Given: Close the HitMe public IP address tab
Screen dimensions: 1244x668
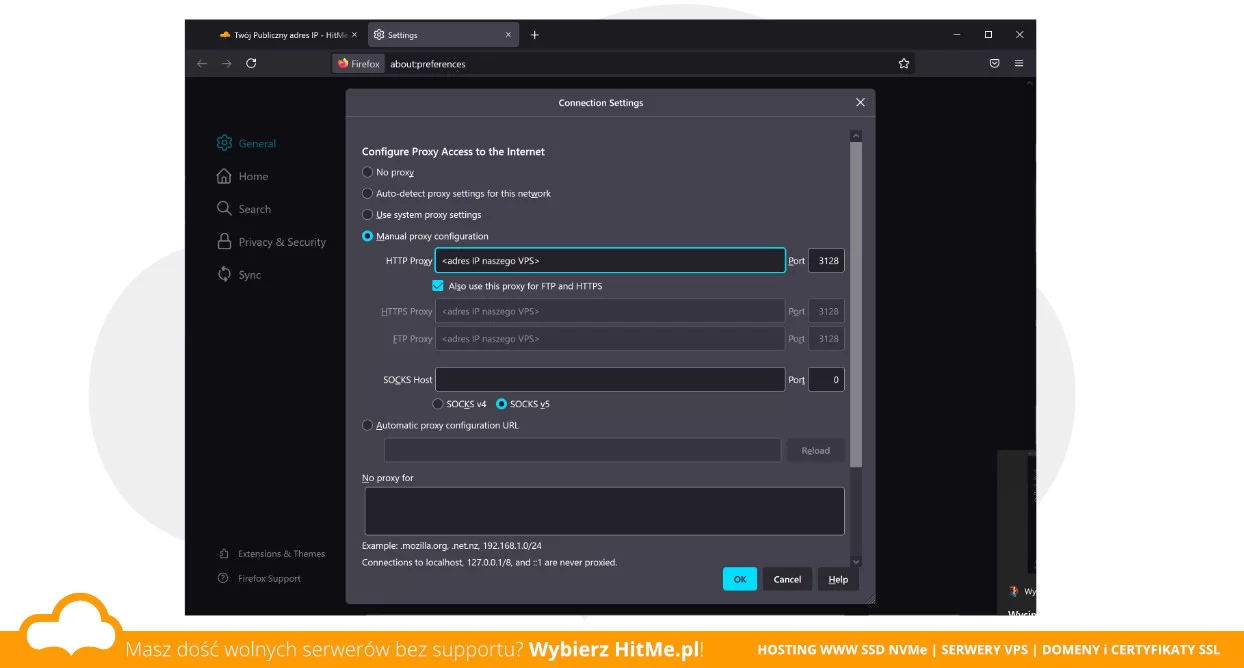Looking at the screenshot, I should pyautogui.click(x=354, y=35).
